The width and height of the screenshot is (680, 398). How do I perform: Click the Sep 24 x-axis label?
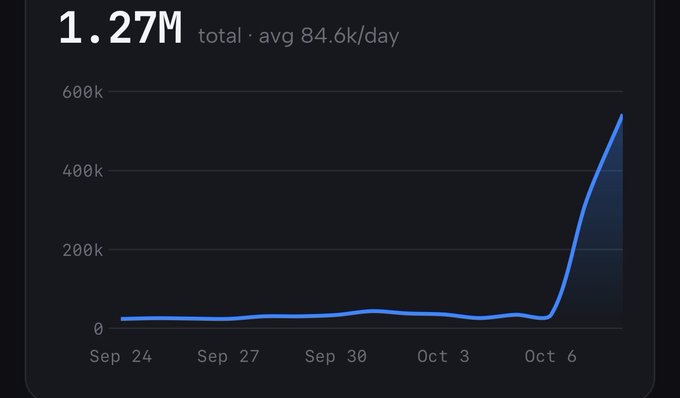121,356
